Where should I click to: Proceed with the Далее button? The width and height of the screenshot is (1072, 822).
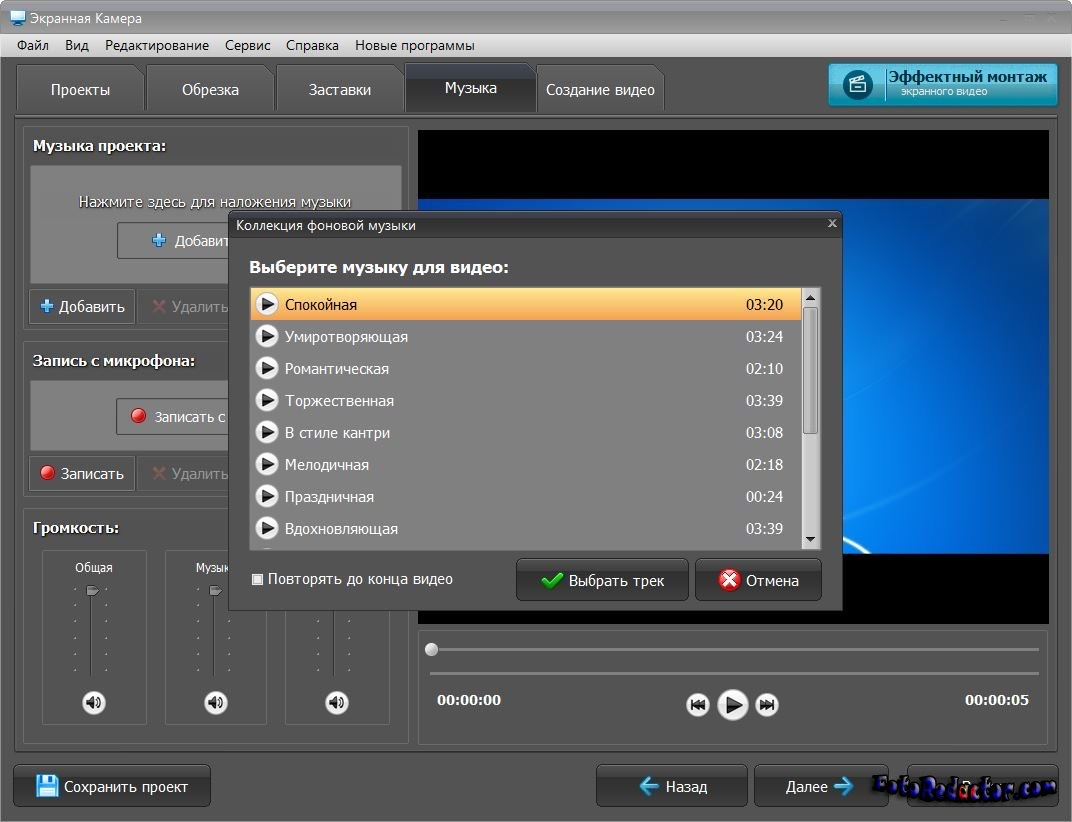tap(820, 786)
